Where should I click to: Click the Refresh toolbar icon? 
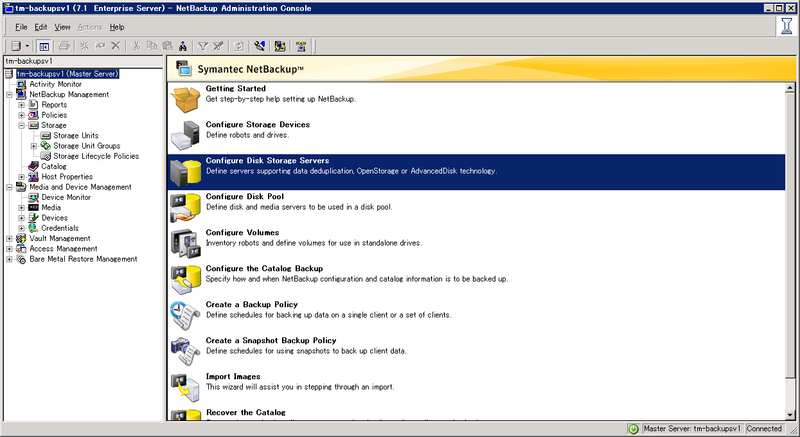coord(239,46)
